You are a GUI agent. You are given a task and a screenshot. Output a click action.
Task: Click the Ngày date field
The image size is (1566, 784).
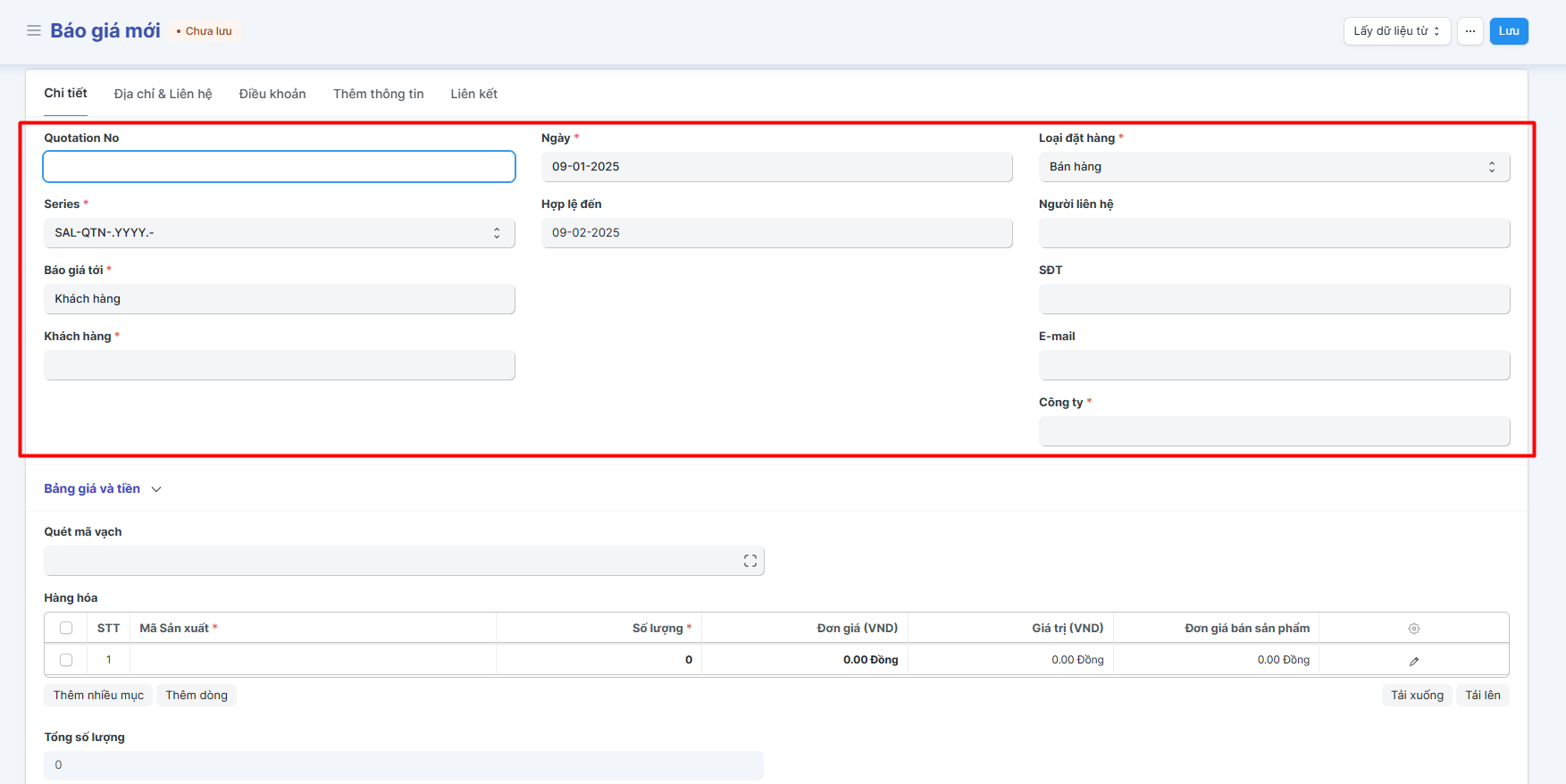pyautogui.click(x=775, y=167)
